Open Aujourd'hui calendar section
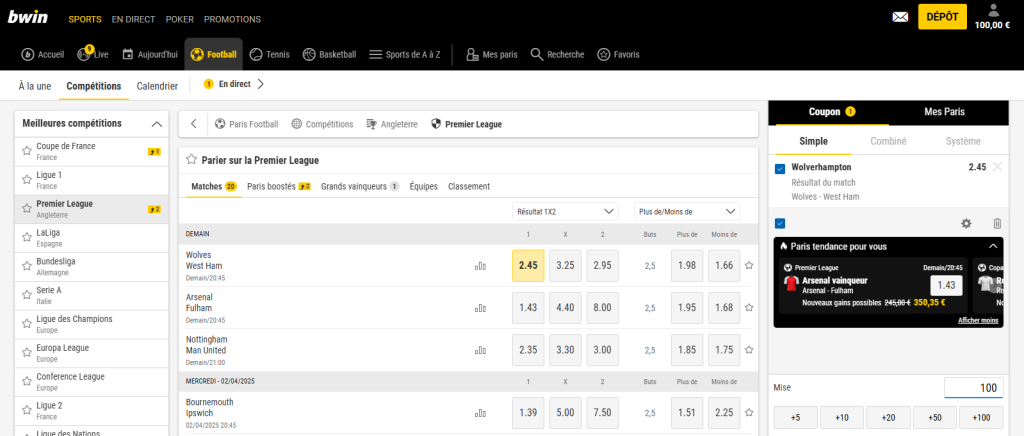The image size is (1024, 436). 150,54
